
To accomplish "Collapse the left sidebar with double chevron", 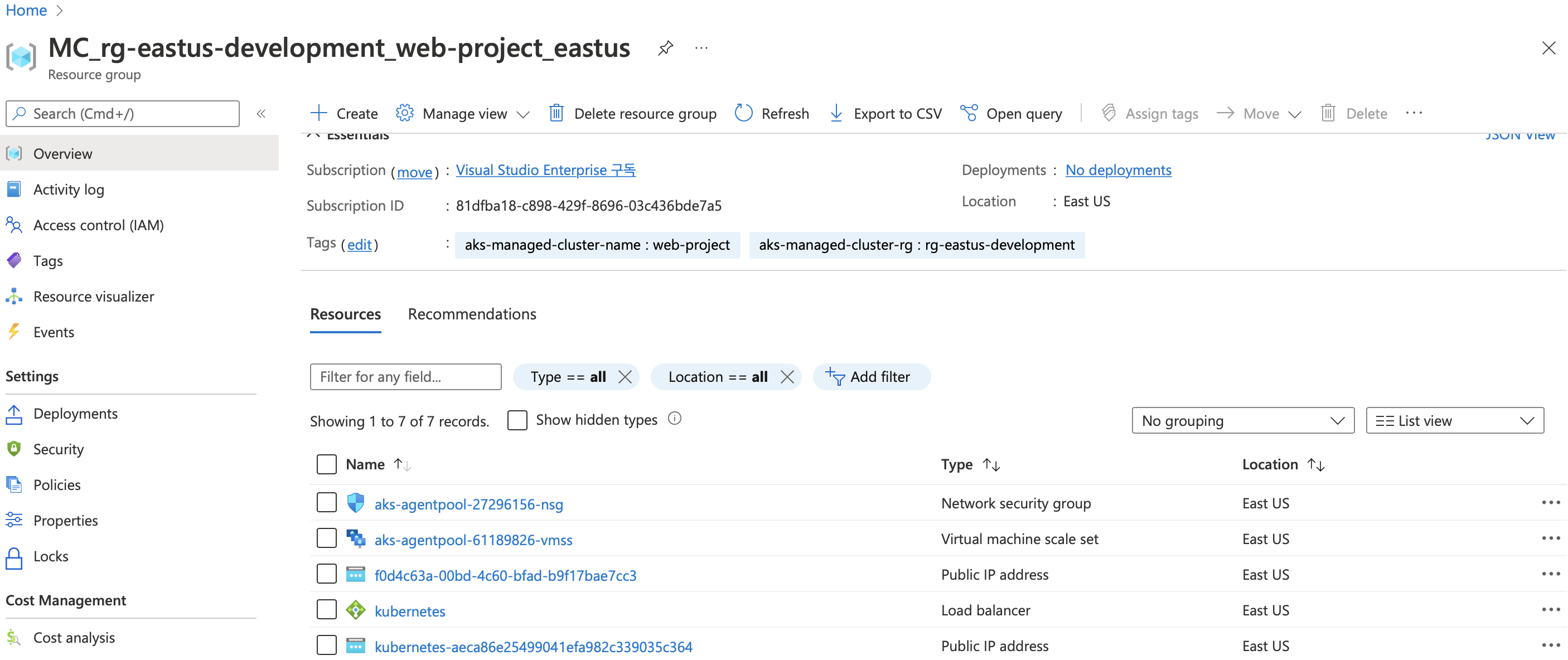I will pos(261,114).
